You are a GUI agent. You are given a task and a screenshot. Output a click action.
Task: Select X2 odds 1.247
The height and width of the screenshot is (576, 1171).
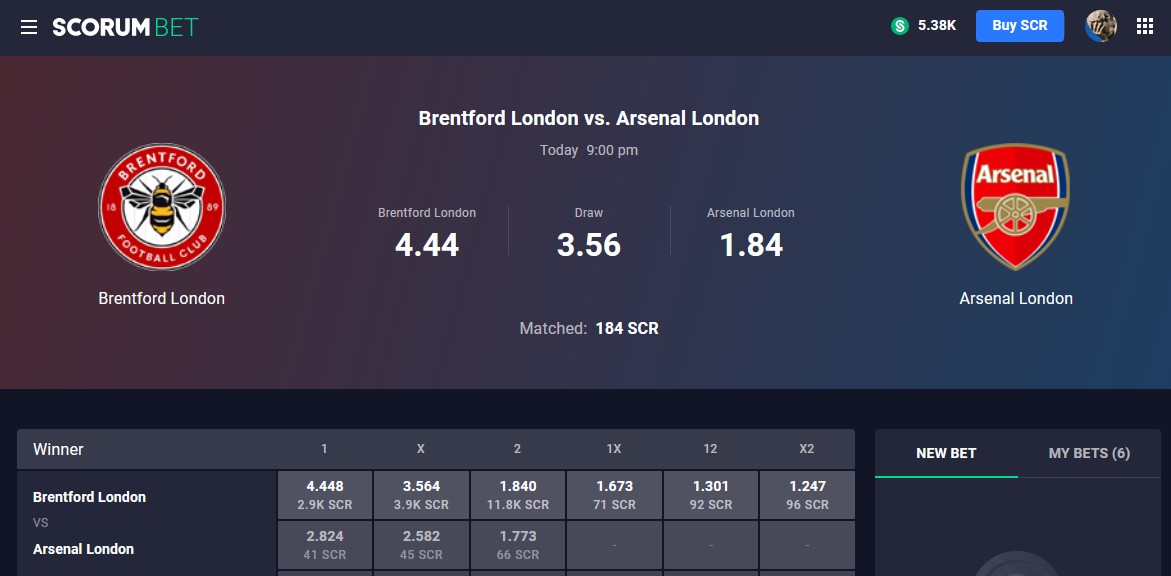(x=807, y=495)
